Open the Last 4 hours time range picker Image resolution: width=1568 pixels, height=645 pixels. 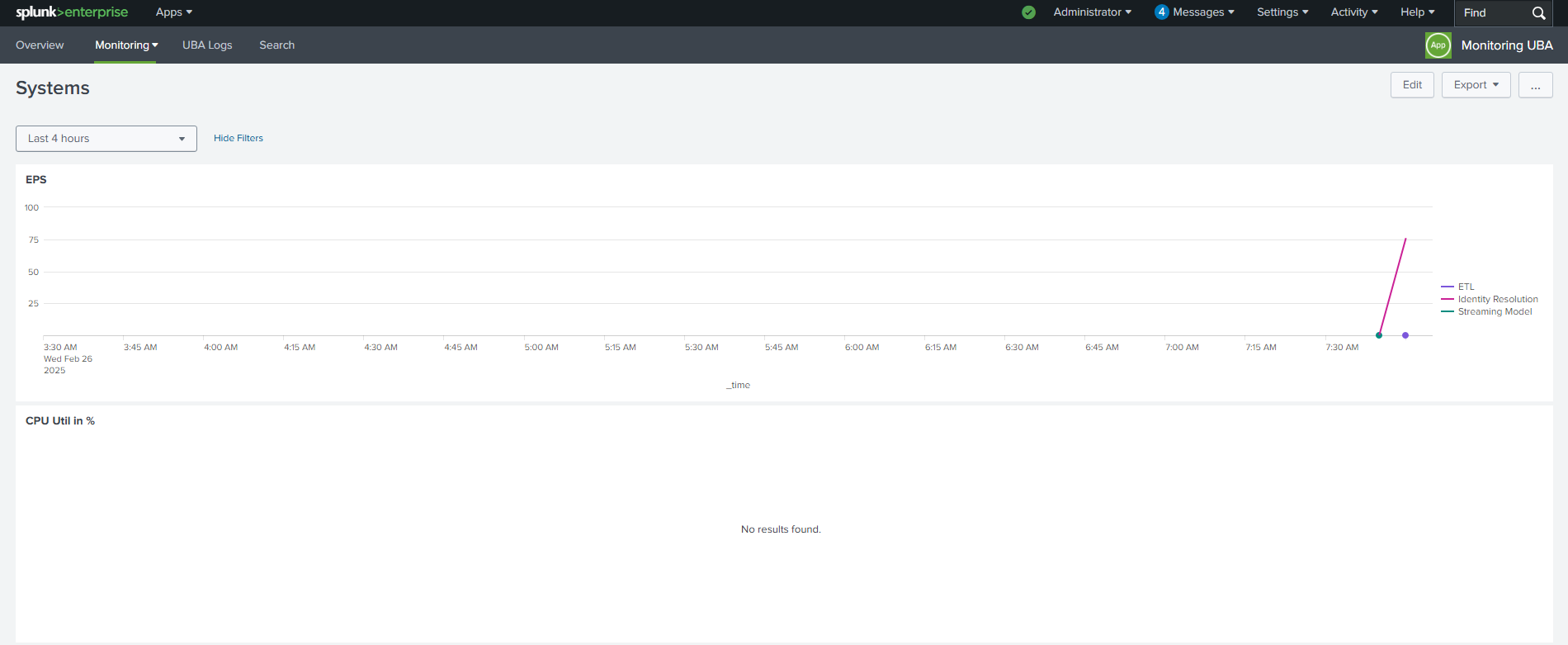pos(106,139)
